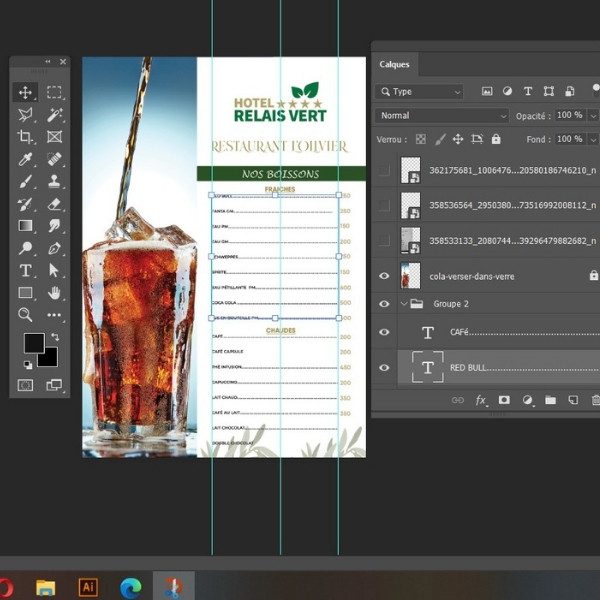Click the foreground color swatch
The height and width of the screenshot is (600, 600).
[33, 343]
